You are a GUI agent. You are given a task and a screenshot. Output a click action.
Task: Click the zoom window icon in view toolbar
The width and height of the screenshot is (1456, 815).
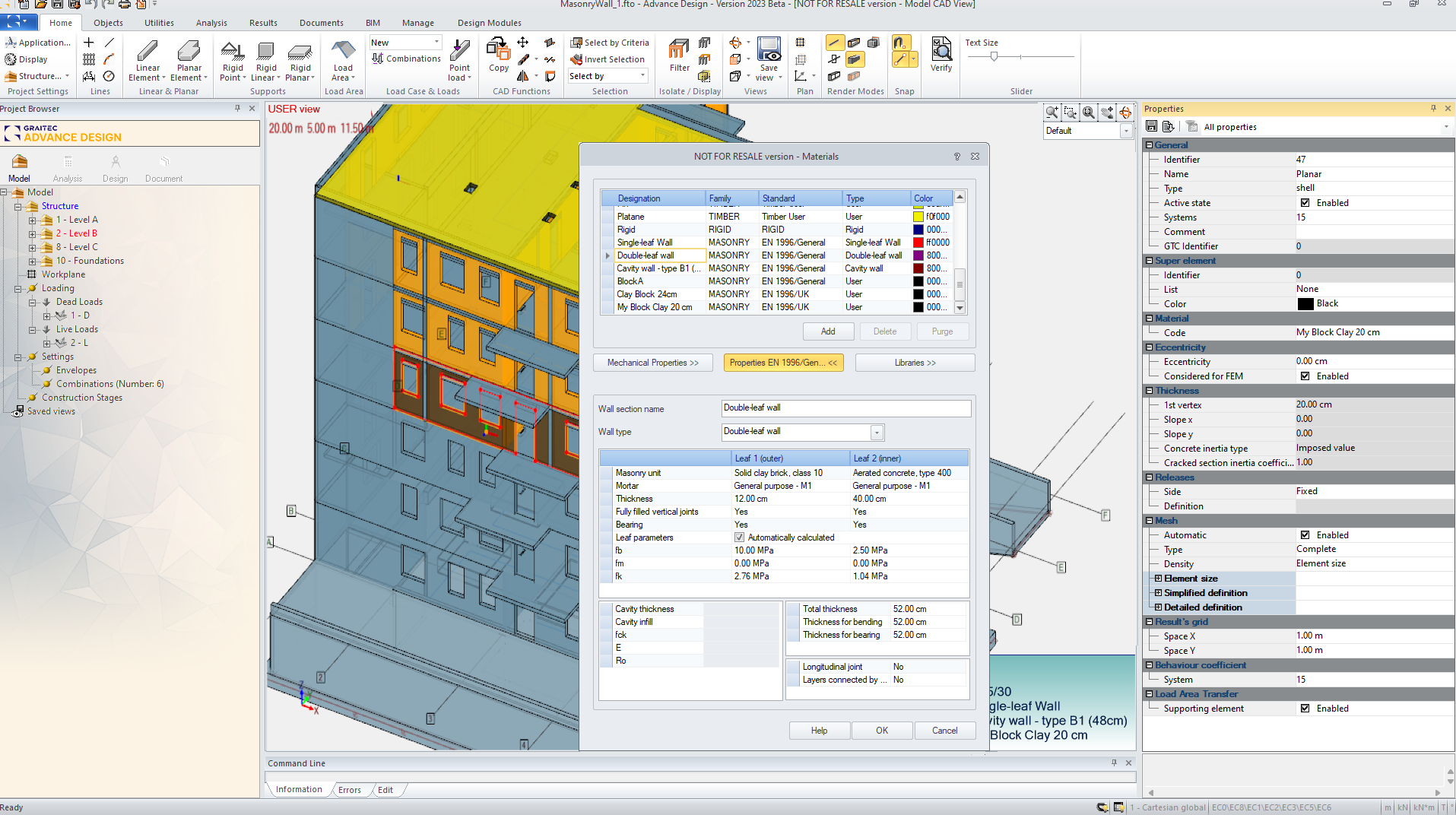(x=1071, y=113)
